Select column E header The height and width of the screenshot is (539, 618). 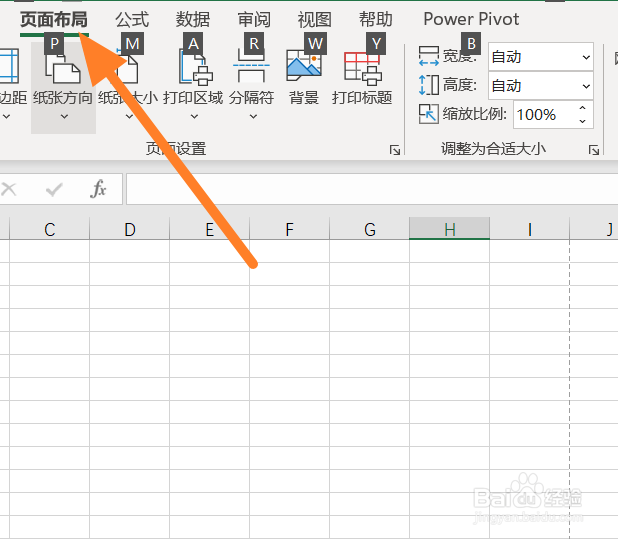click(x=210, y=229)
